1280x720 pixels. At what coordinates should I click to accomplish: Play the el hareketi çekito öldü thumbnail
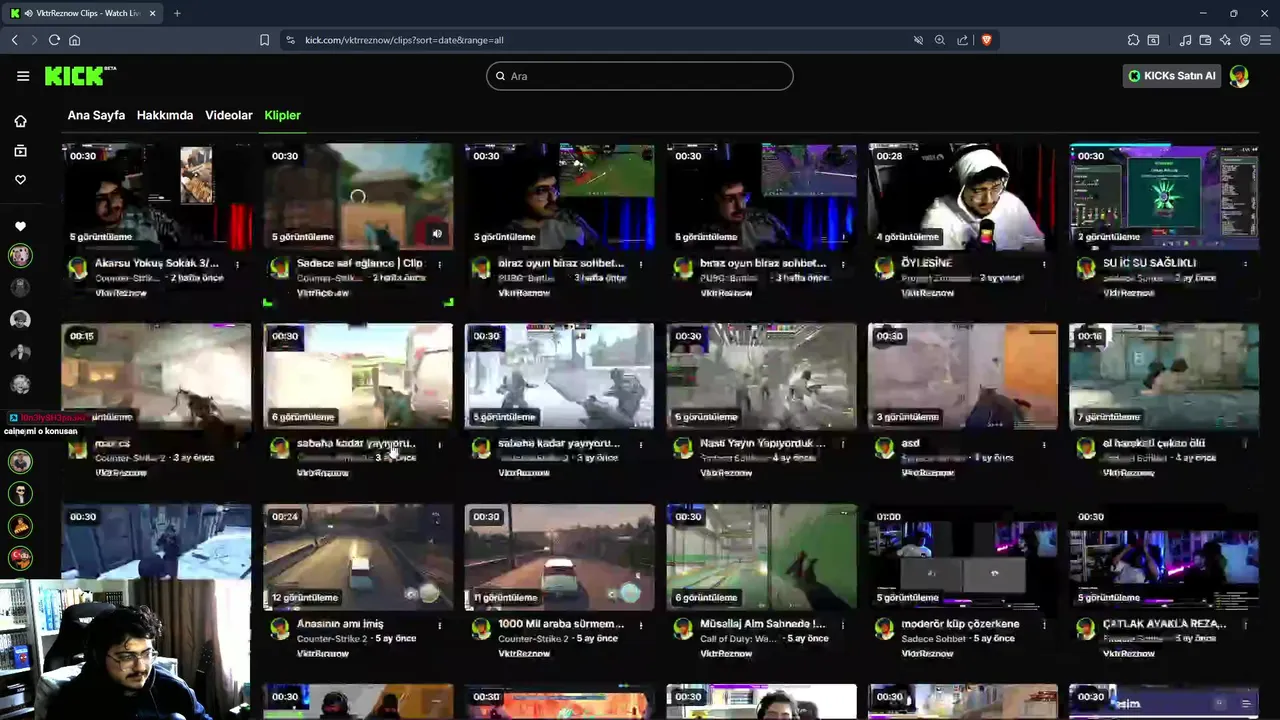click(x=1164, y=377)
